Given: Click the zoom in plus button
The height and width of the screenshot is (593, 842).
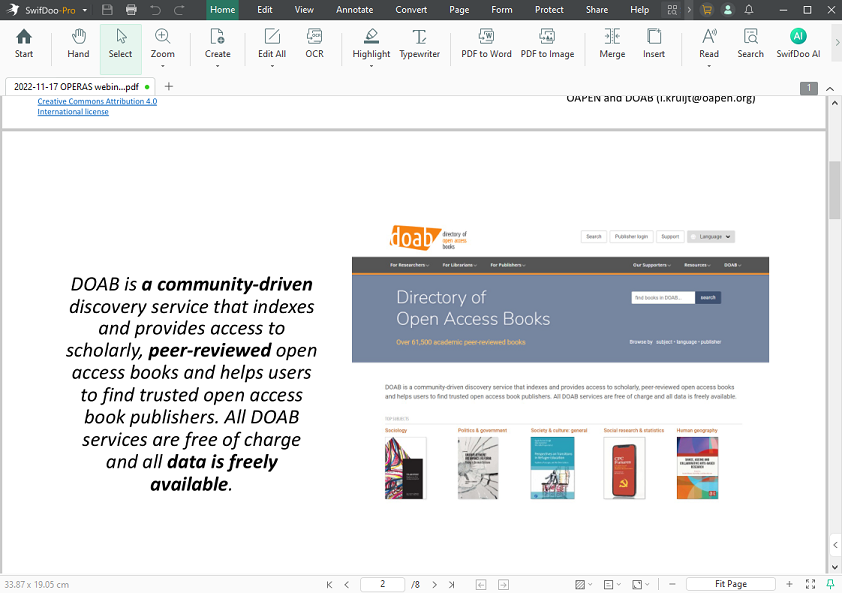Looking at the screenshot, I should tap(789, 584).
